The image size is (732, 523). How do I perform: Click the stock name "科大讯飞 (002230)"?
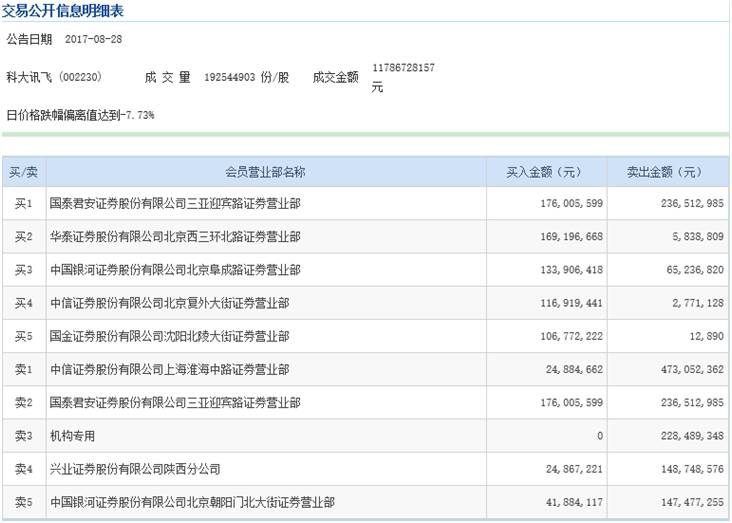coord(54,77)
